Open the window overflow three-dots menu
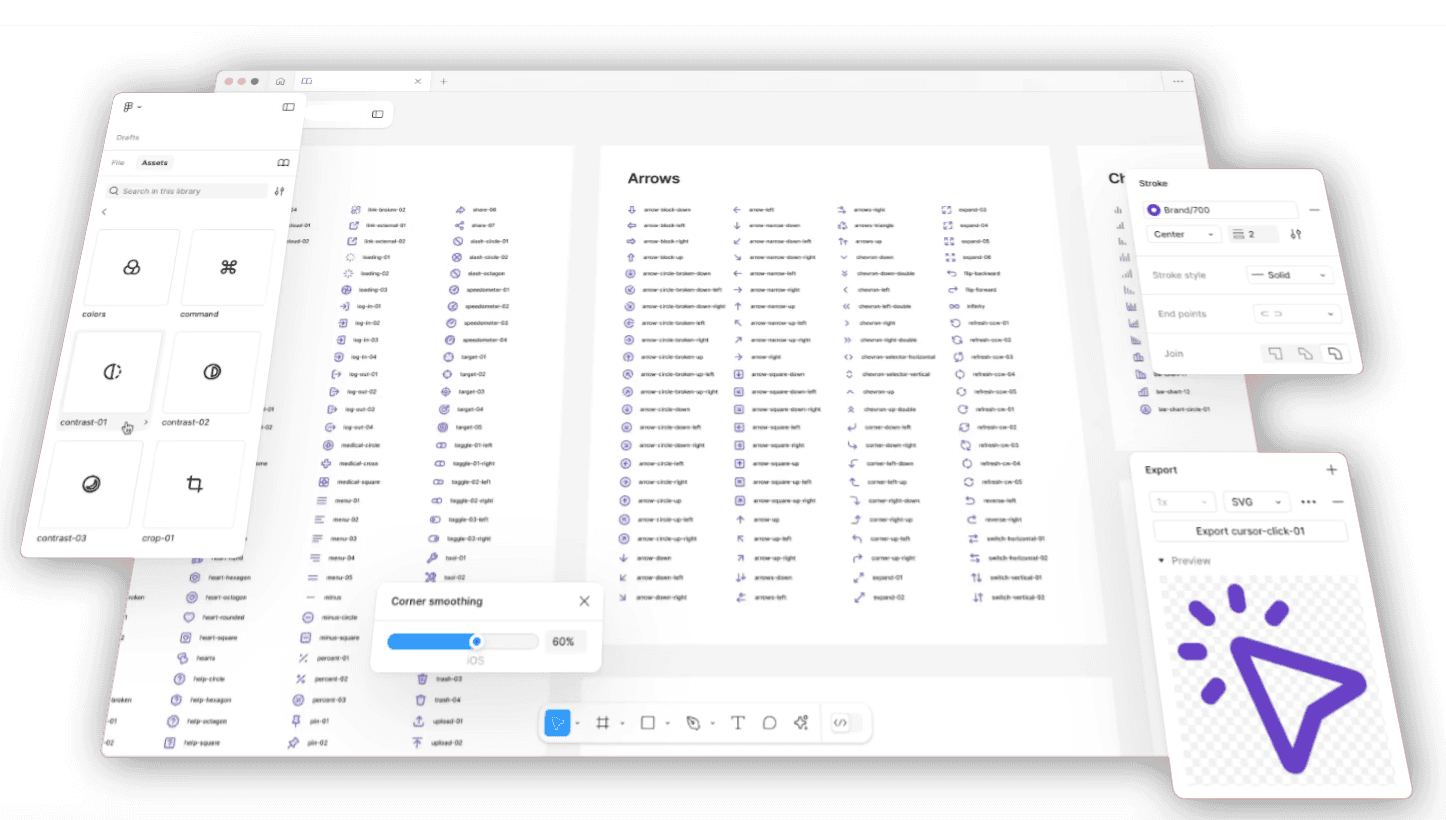Screen dimensions: 1446x820 click(x=1178, y=81)
